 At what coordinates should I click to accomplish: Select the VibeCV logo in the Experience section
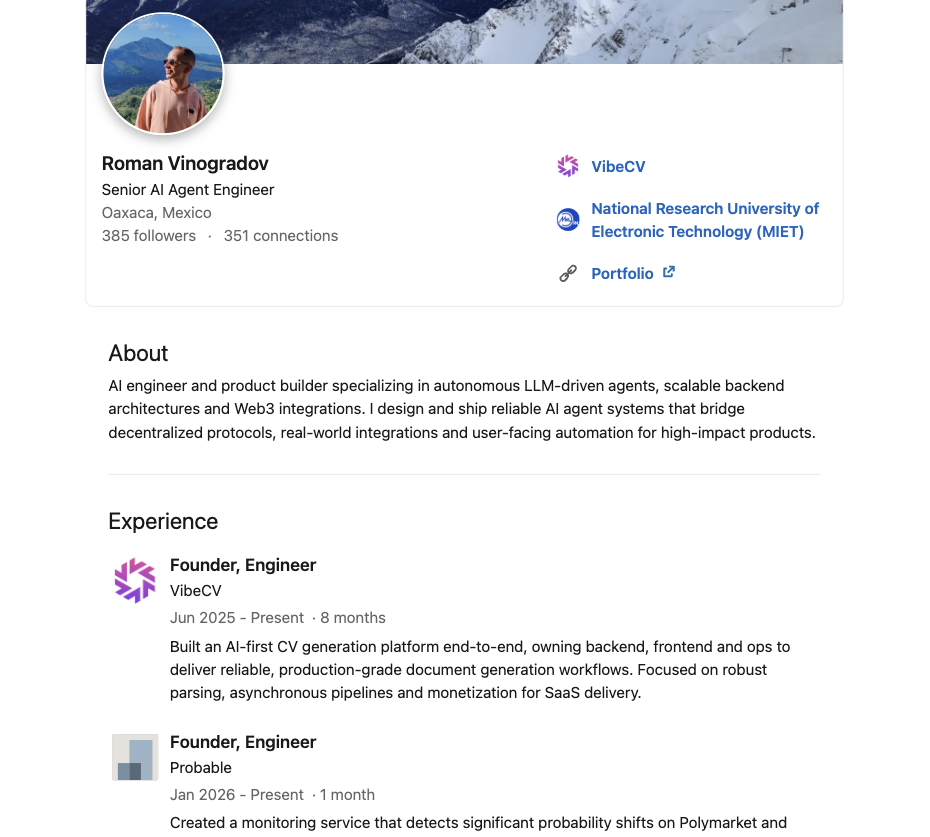135,580
